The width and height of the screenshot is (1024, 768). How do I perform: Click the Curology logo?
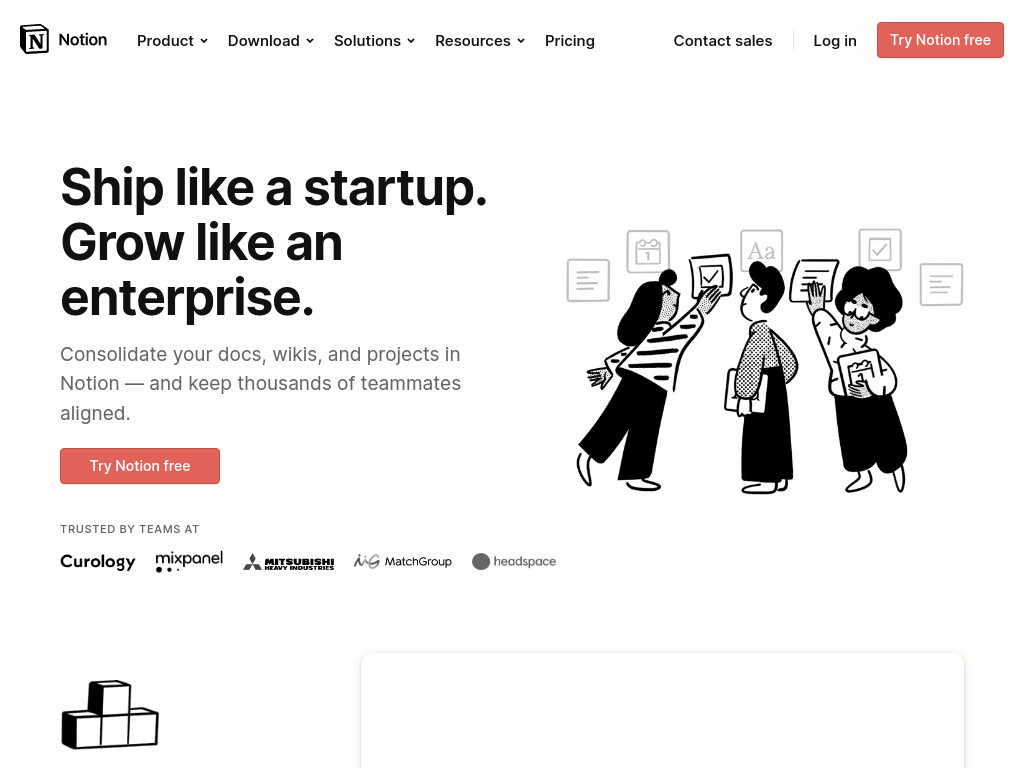97,562
